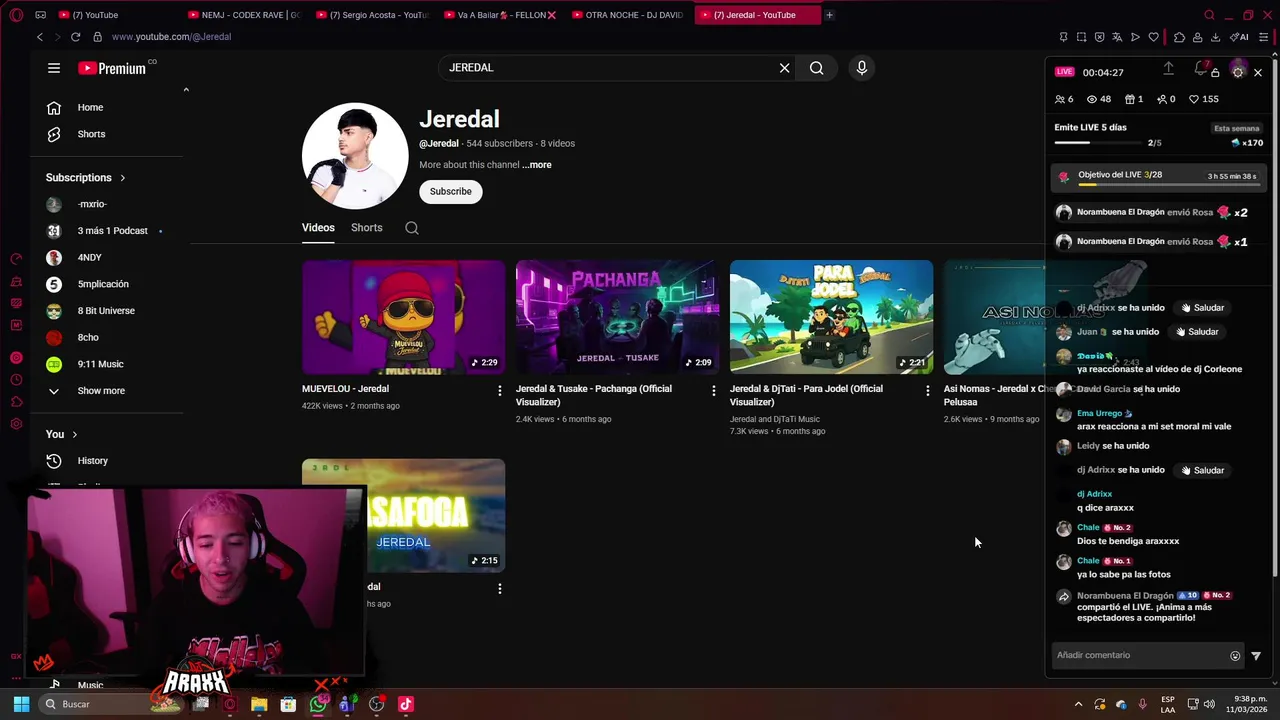Expand Show more subscriptions
The width and height of the screenshot is (1280, 720).
[88, 391]
